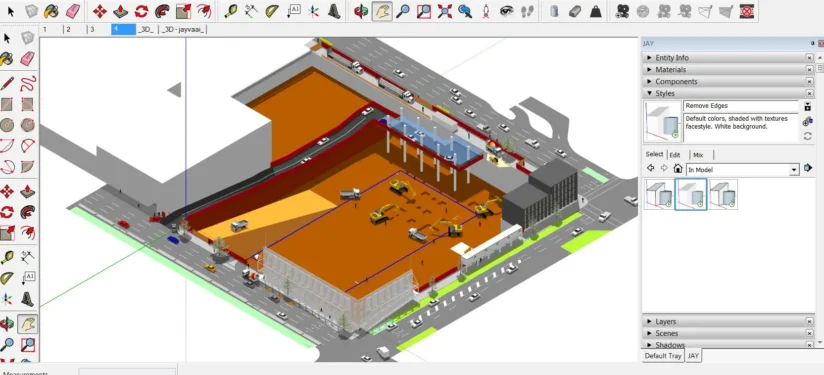Select the Eraser in the top toolbar

click(x=73, y=11)
